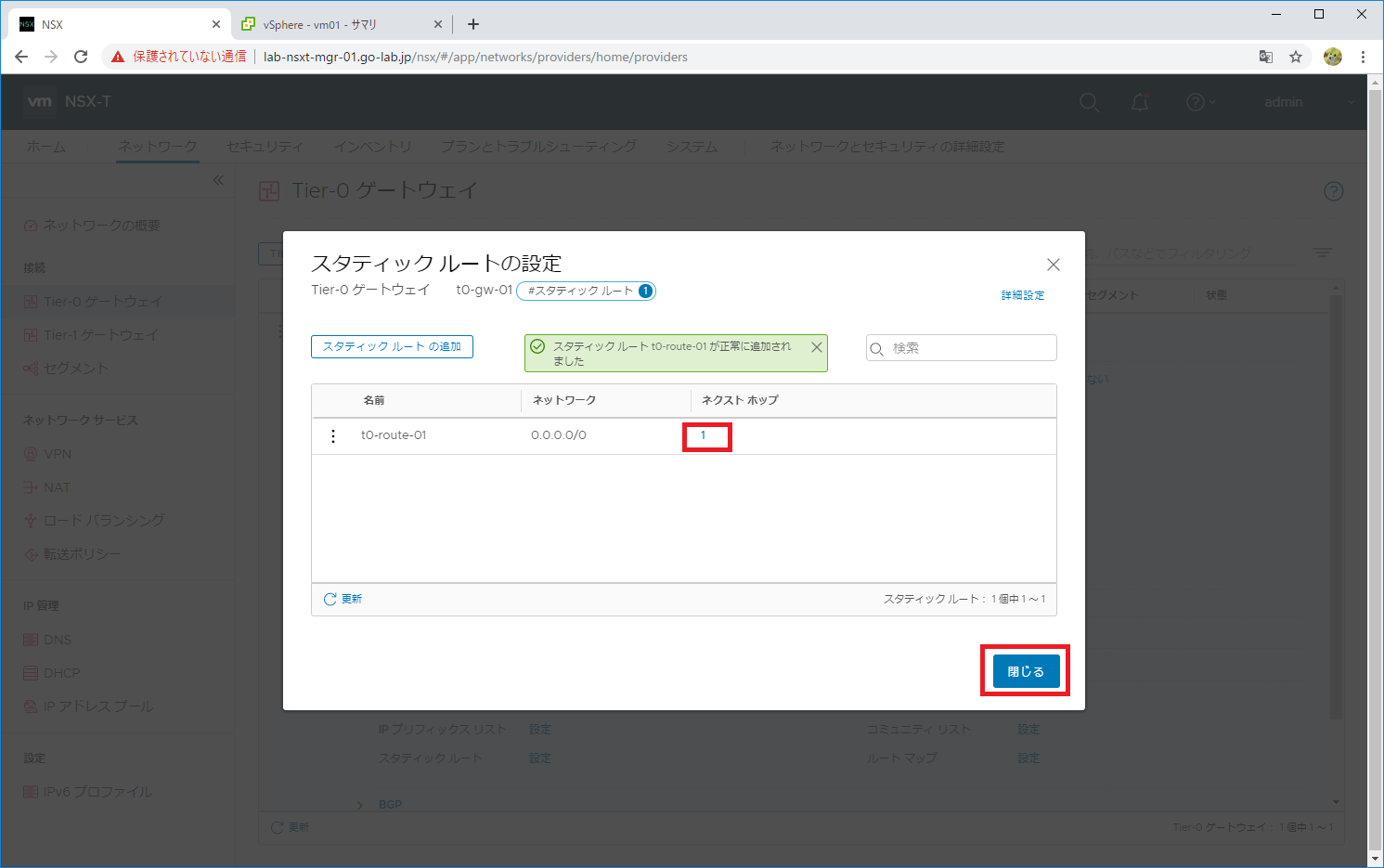Click スタティック ルート の追加 button
Image resolution: width=1384 pixels, height=868 pixels.
point(392,346)
